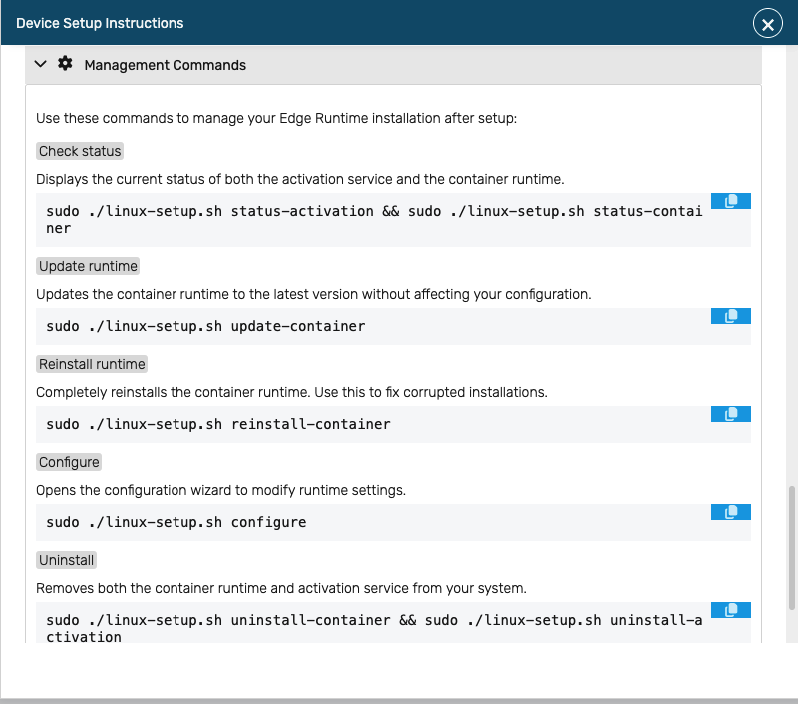Click the reinstall-container command text
This screenshot has width=798, height=704.
point(218,424)
